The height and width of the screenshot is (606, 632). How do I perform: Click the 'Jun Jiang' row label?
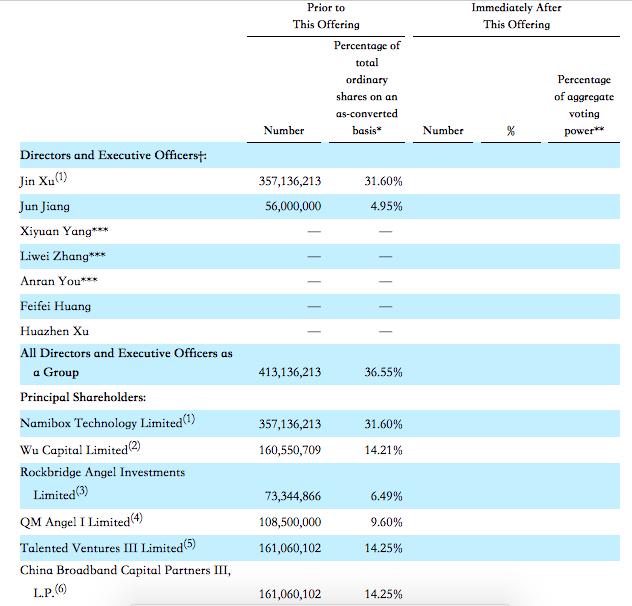tap(45, 206)
